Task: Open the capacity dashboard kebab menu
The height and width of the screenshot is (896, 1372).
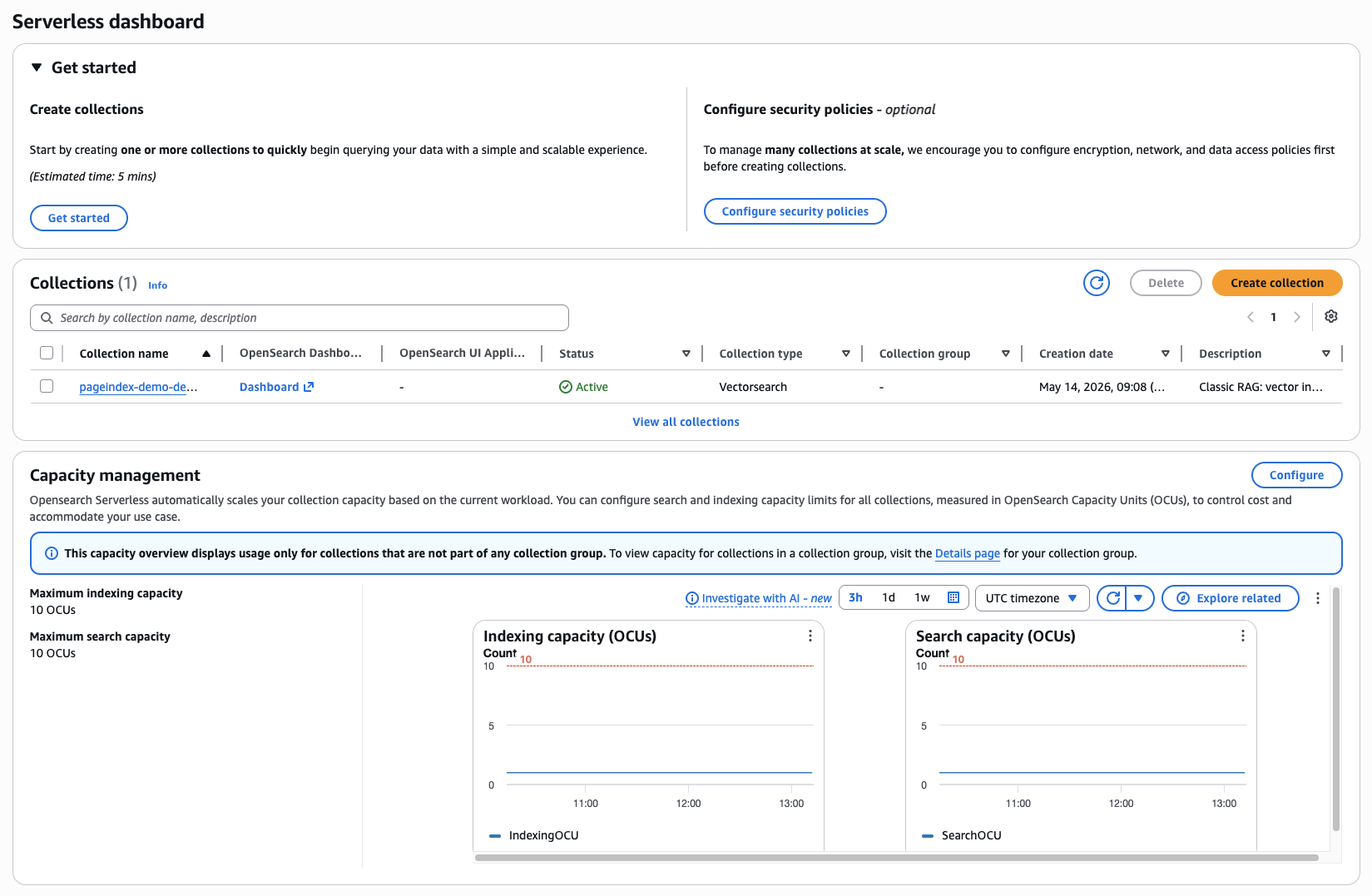Action: click(1317, 598)
